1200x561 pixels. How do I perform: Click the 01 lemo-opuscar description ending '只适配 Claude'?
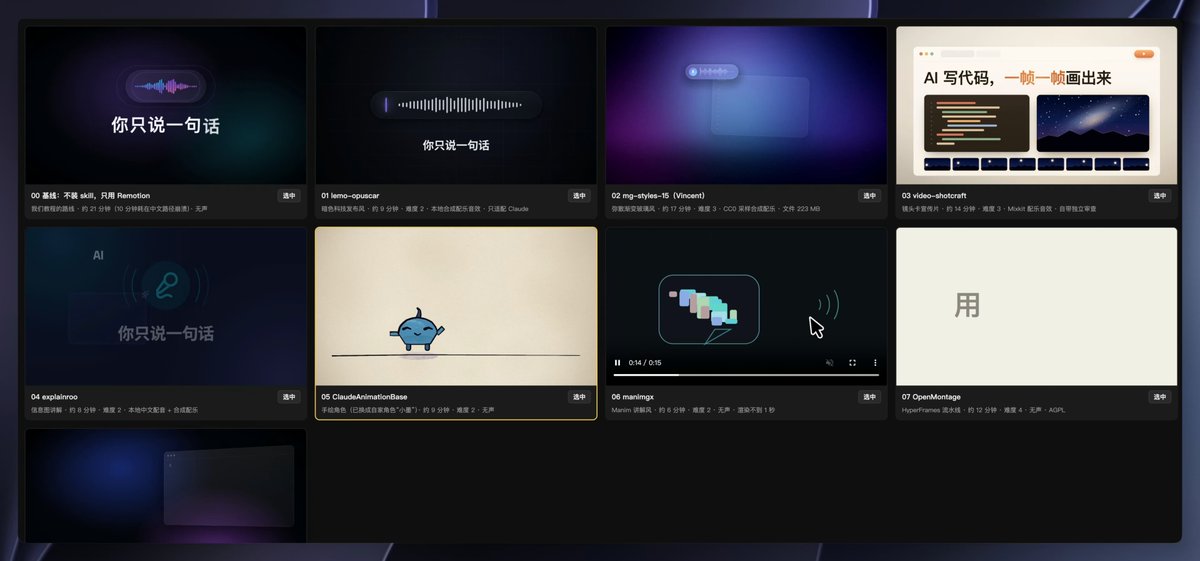(424, 209)
